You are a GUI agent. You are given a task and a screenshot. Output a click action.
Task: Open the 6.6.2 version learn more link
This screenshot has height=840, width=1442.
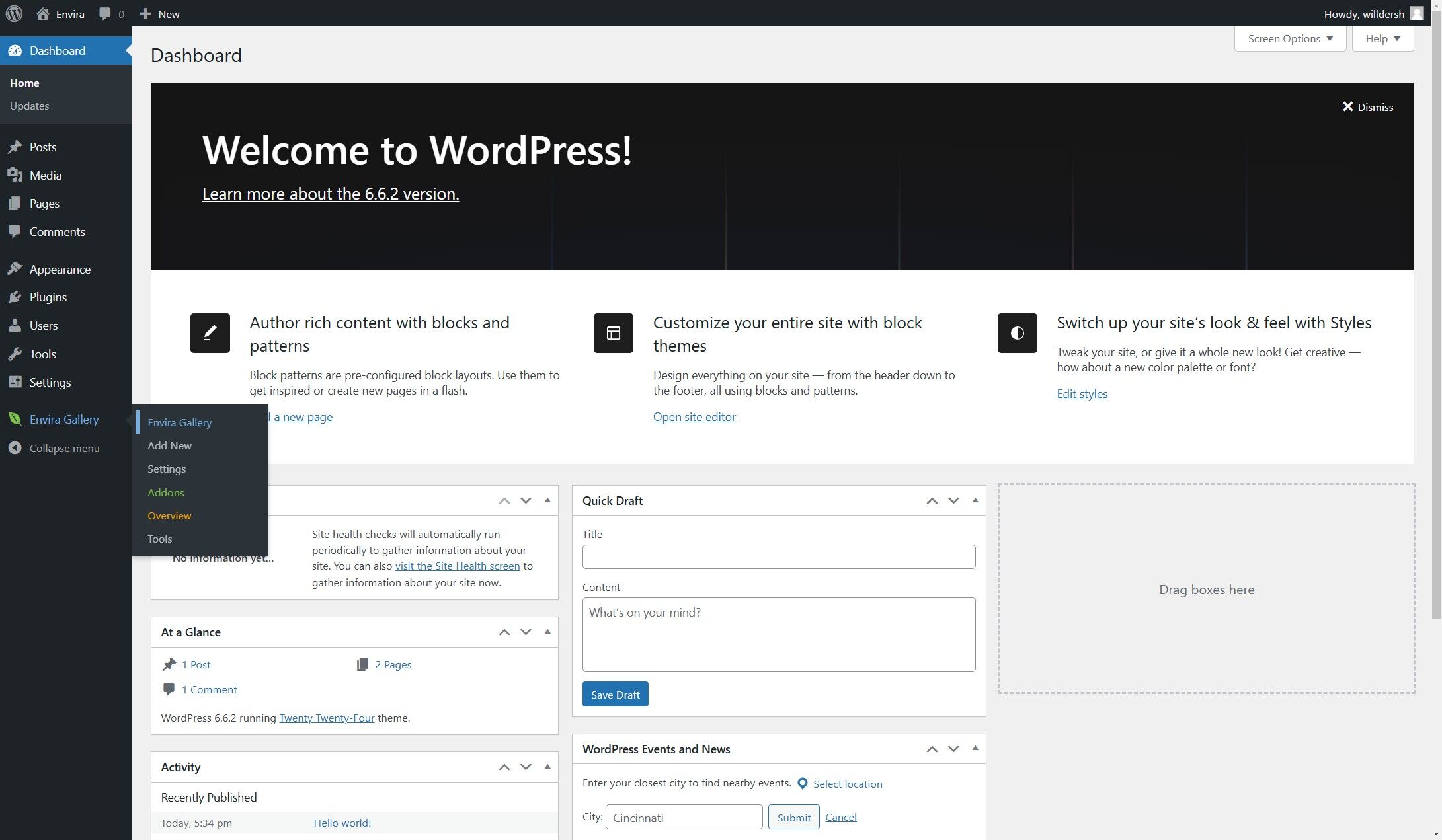click(x=331, y=194)
